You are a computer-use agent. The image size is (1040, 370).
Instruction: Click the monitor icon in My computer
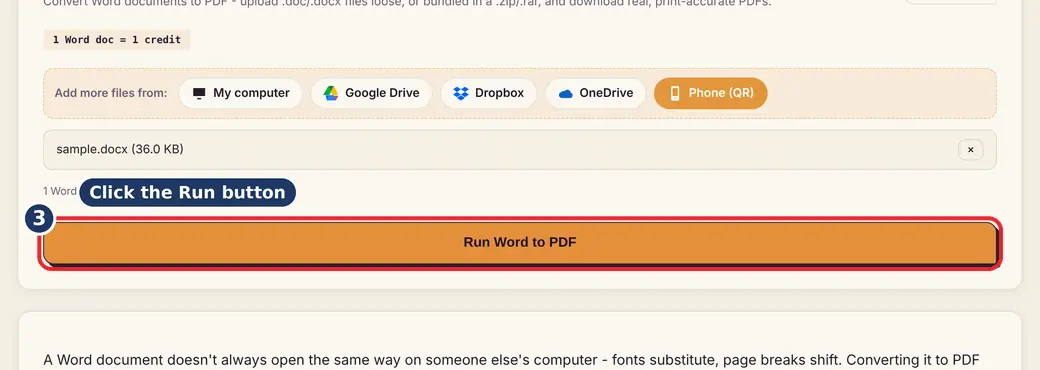[x=199, y=93]
